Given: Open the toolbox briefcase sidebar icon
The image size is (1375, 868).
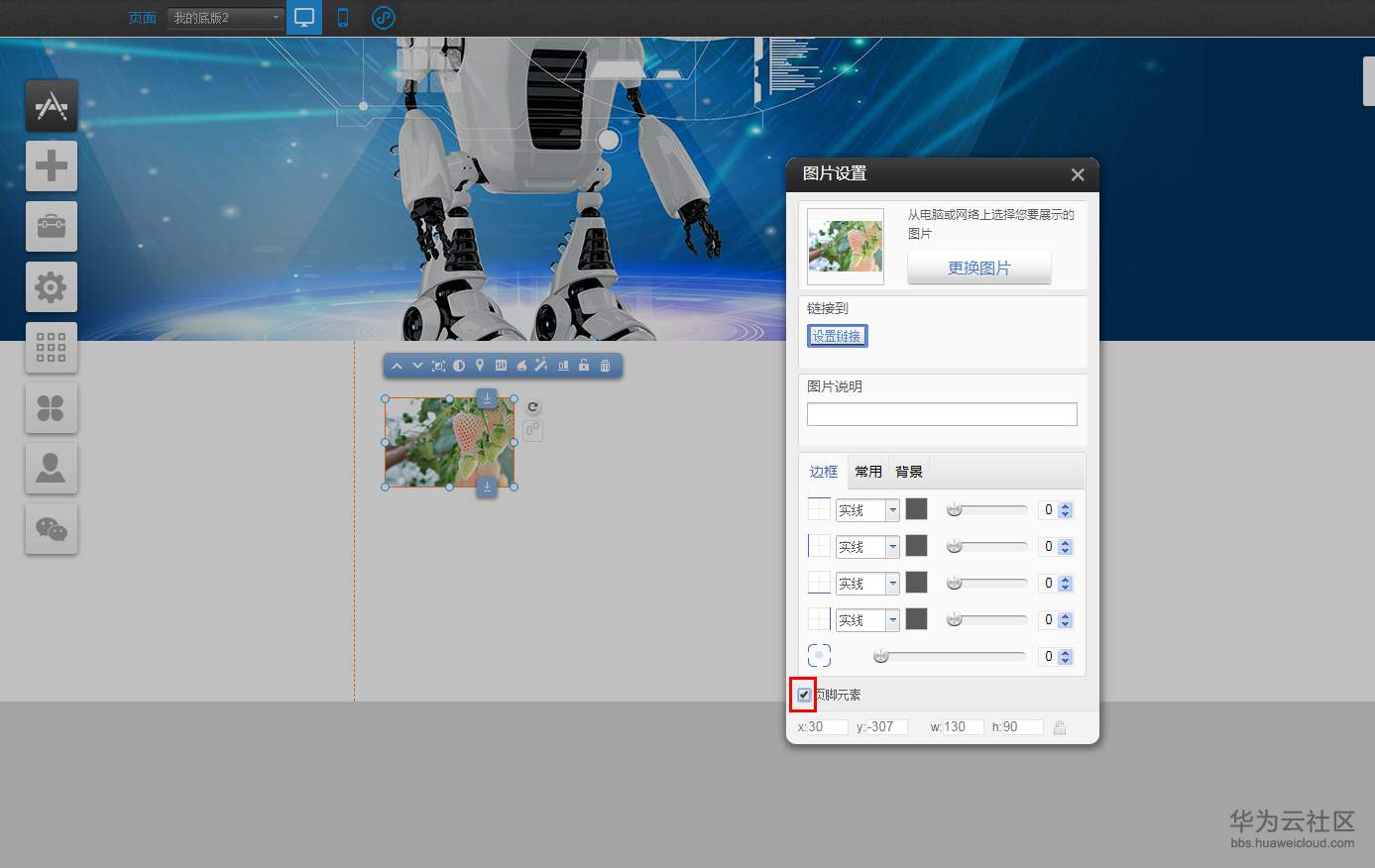Looking at the screenshot, I should point(52,226).
